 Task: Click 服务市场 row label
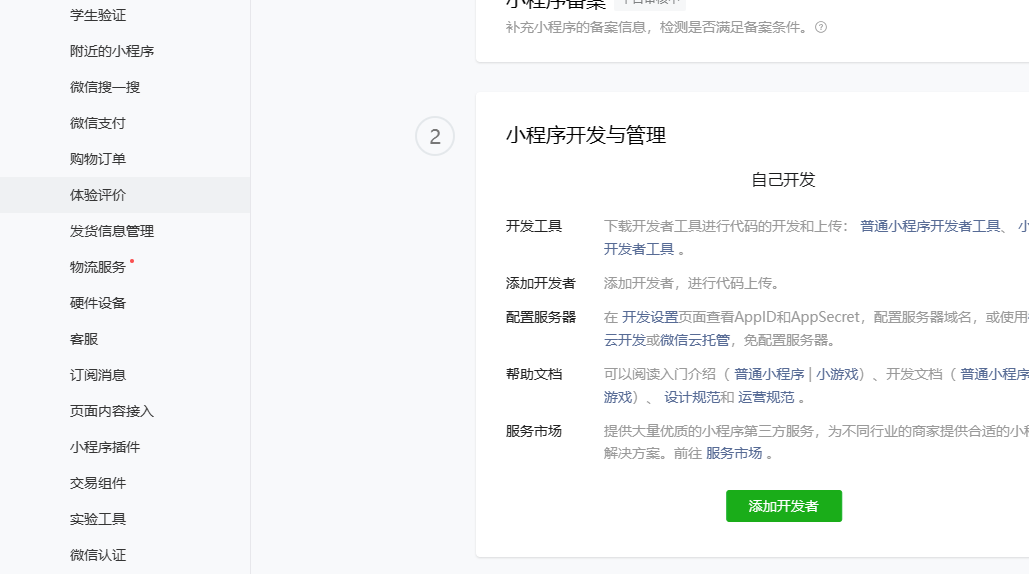534,432
